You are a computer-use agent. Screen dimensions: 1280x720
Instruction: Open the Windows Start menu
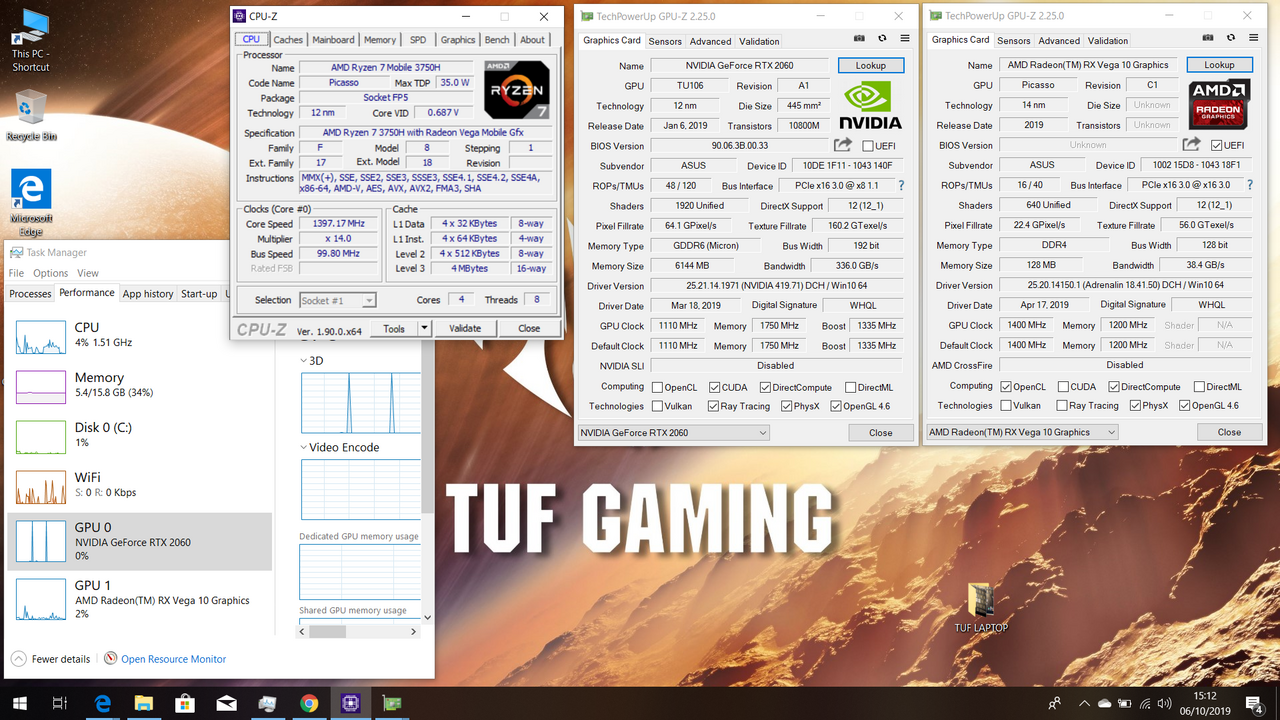pos(19,703)
